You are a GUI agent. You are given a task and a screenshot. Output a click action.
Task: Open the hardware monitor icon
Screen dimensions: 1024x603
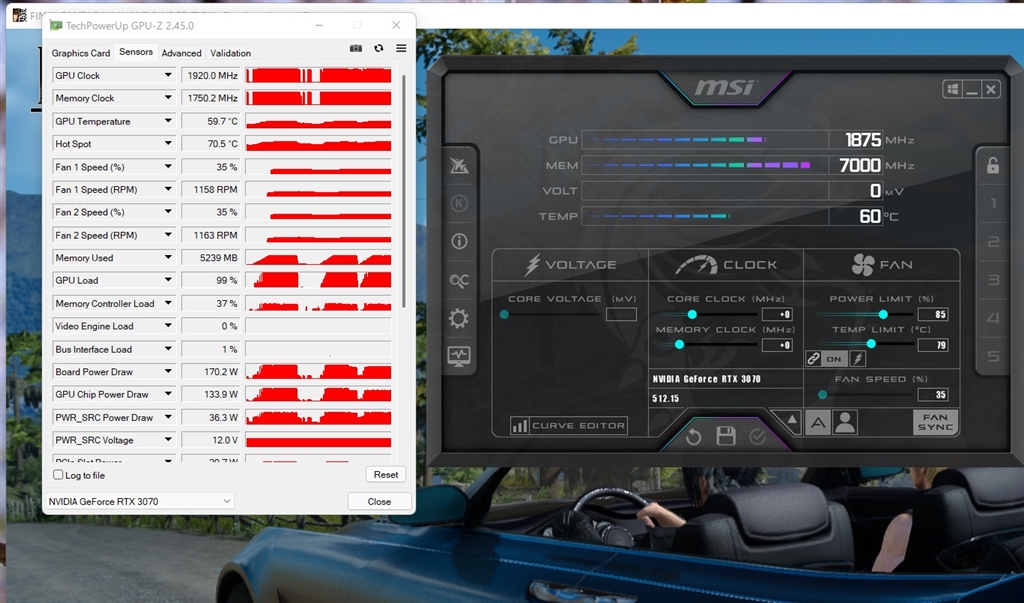(458, 356)
